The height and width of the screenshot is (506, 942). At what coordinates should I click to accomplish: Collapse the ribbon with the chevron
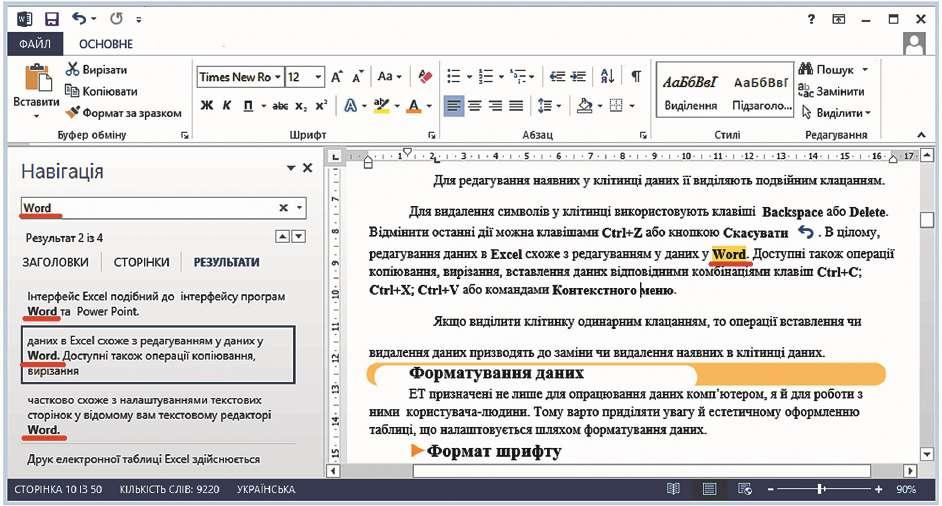tap(921, 135)
